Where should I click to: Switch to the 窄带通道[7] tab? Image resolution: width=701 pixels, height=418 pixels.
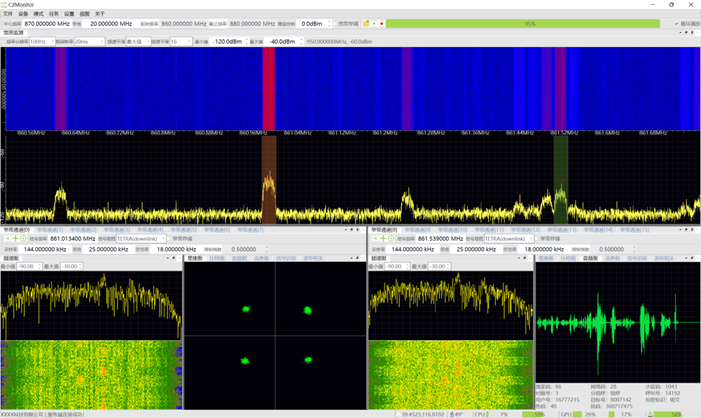point(250,230)
